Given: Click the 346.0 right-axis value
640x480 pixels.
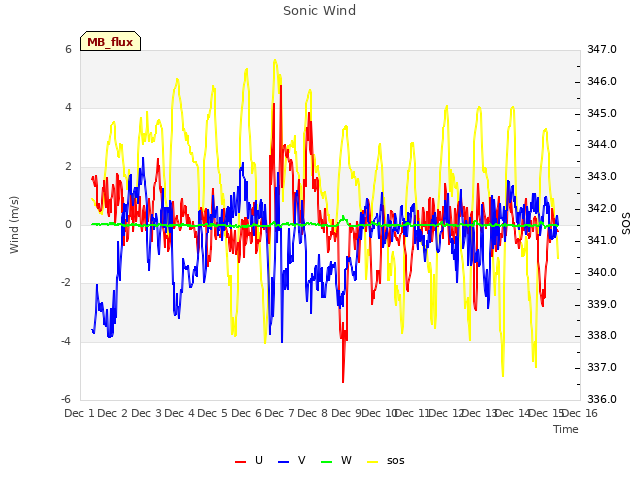Looking at the screenshot, I should [602, 81].
